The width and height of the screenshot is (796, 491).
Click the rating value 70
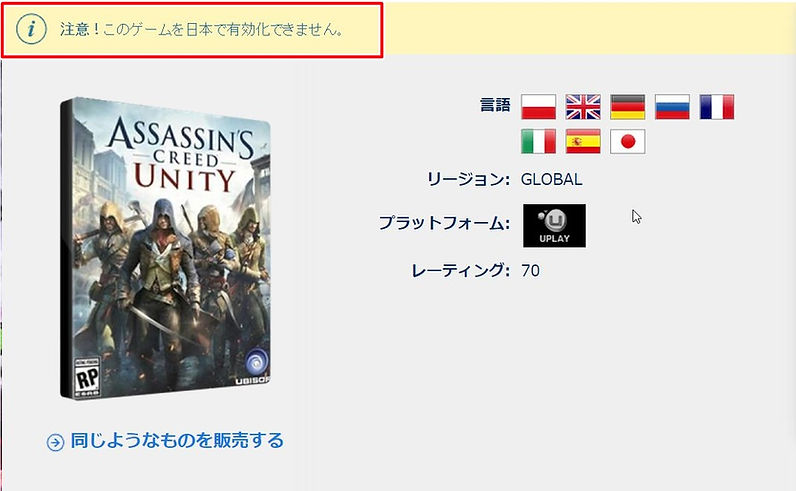(x=530, y=271)
